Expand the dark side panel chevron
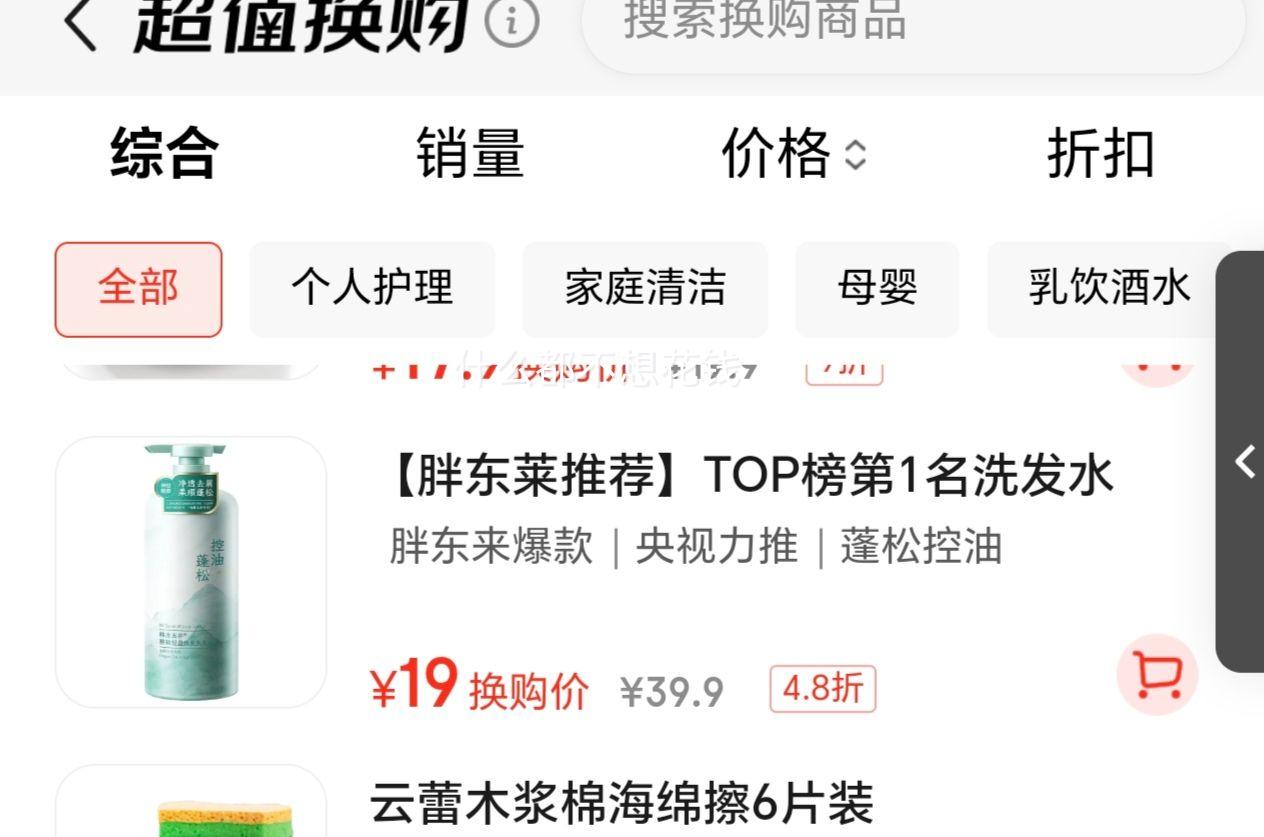The height and width of the screenshot is (837, 1264). (x=1244, y=462)
